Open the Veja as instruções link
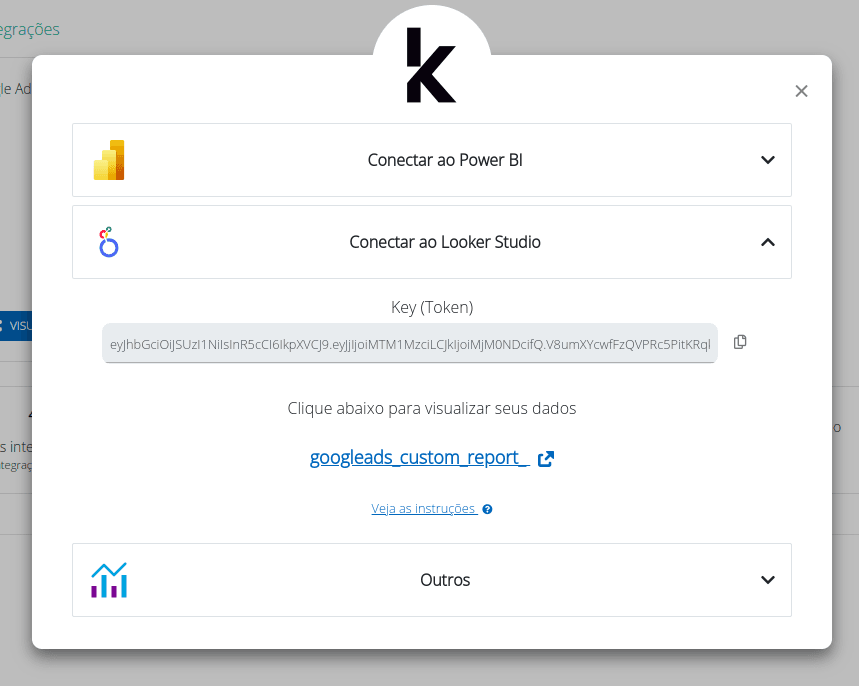The height and width of the screenshot is (686, 859). [x=424, y=509]
